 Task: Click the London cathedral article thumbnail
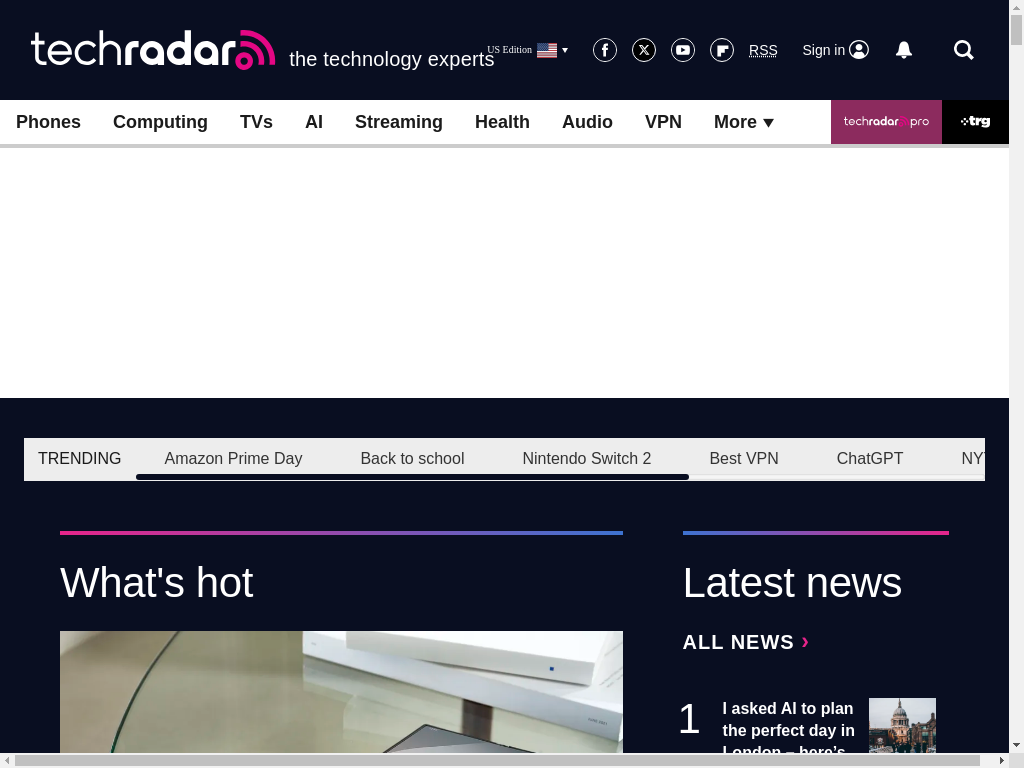tap(902, 726)
